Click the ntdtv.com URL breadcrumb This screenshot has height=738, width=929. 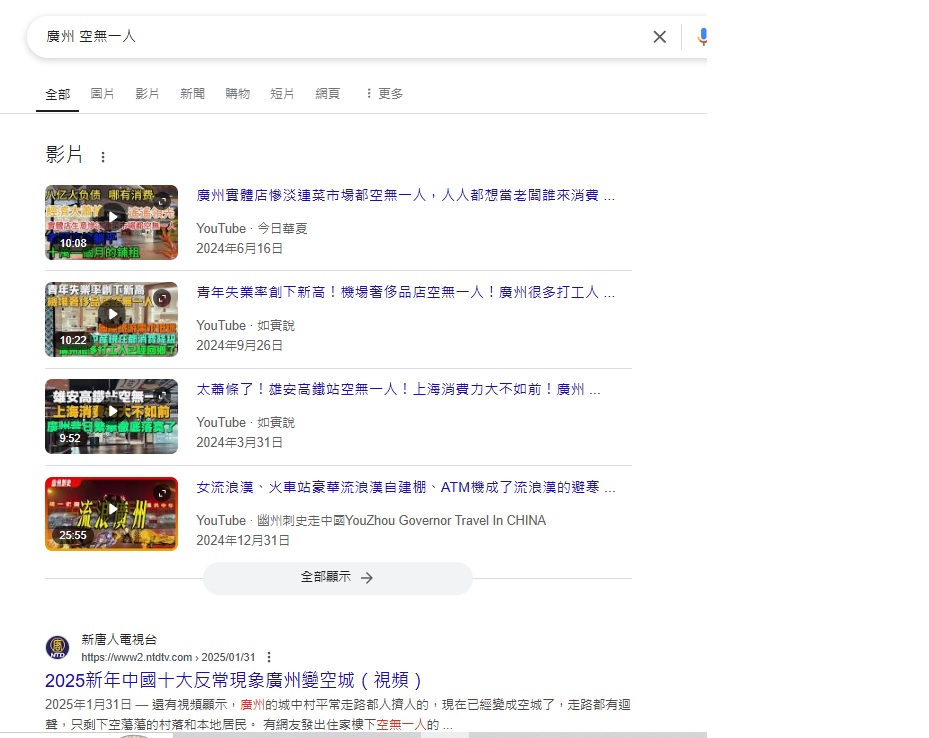click(x=168, y=657)
